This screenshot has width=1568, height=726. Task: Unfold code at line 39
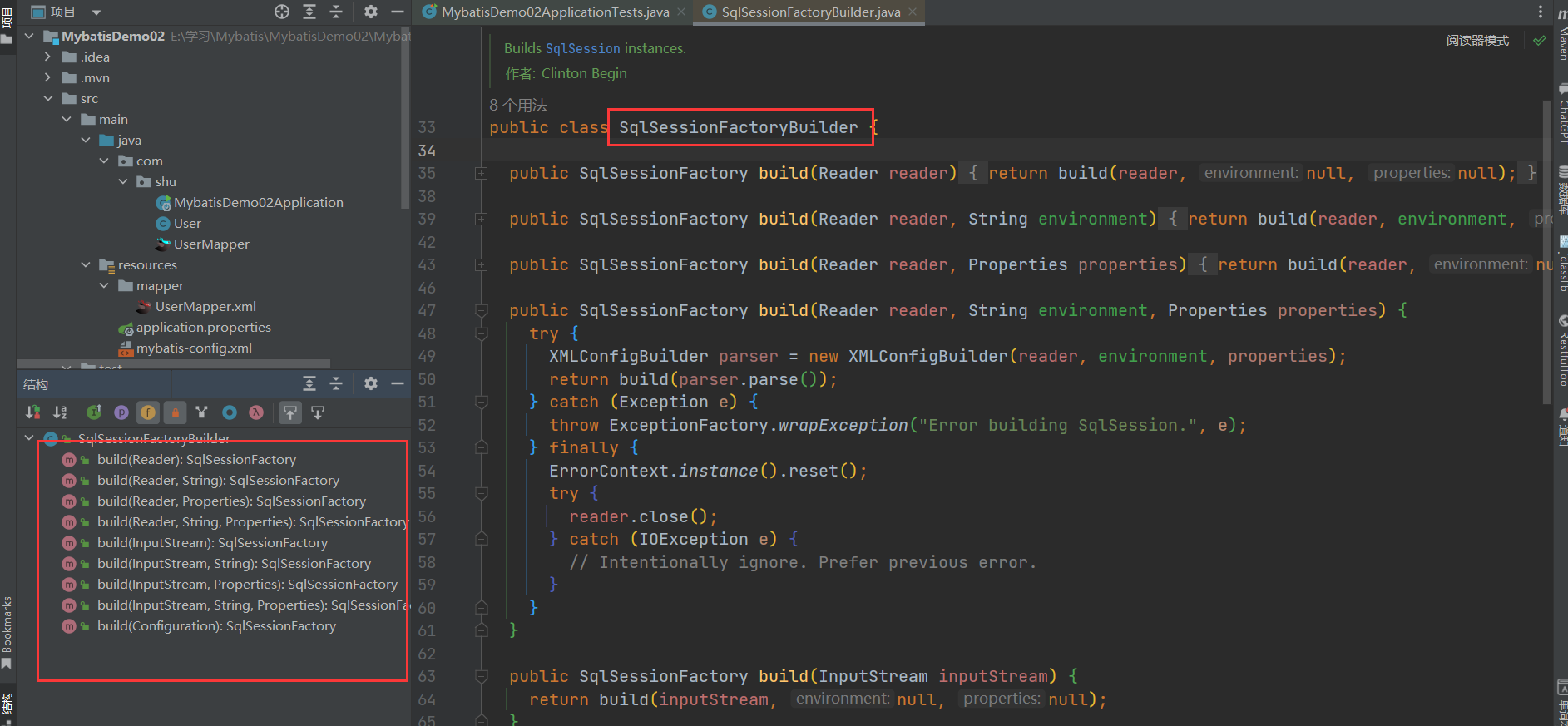[x=481, y=219]
